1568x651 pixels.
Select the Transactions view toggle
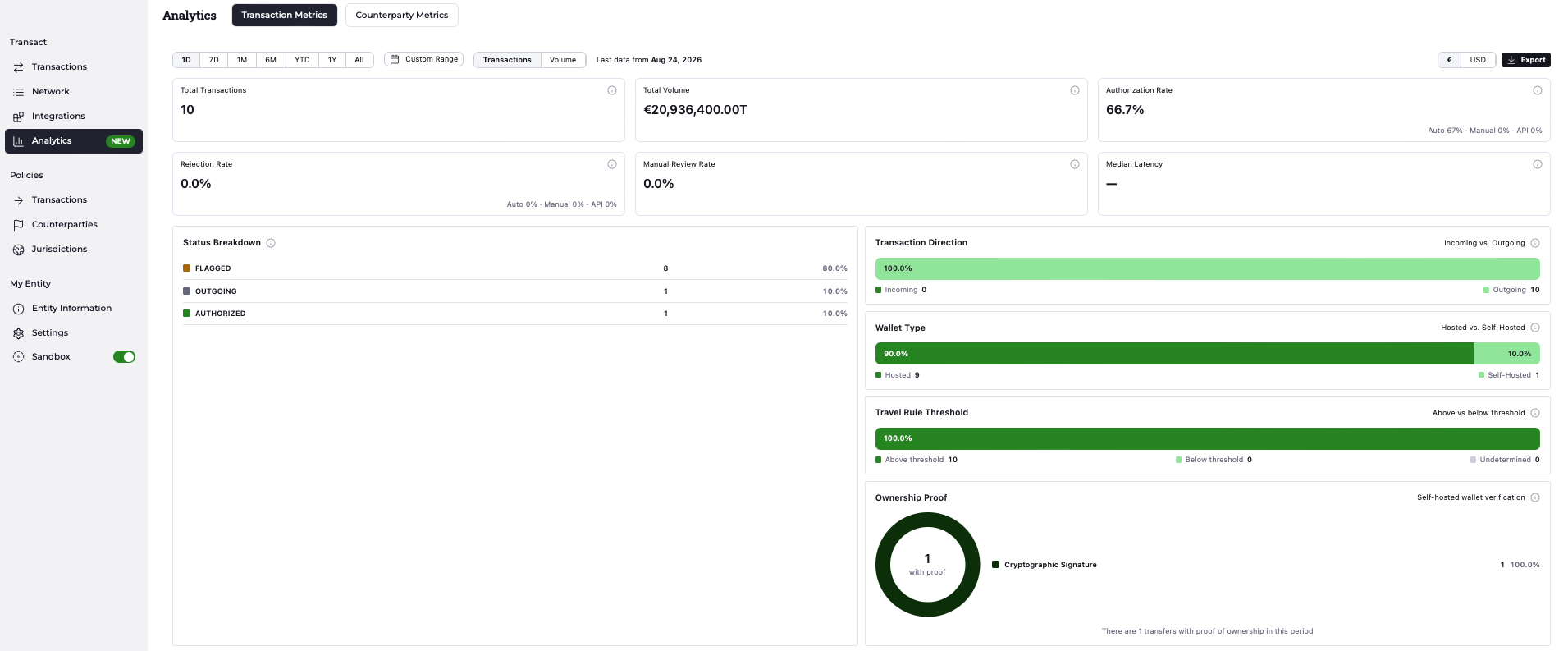tap(507, 60)
